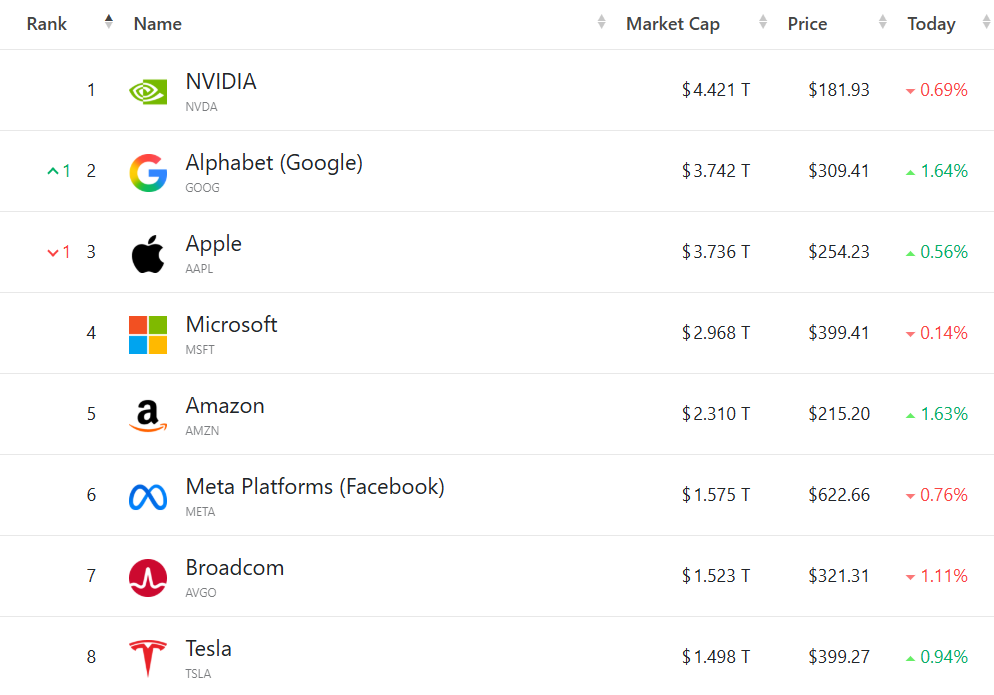Click the Alphabet Google logo icon
The width and height of the screenshot is (994, 695).
pyautogui.click(x=148, y=172)
